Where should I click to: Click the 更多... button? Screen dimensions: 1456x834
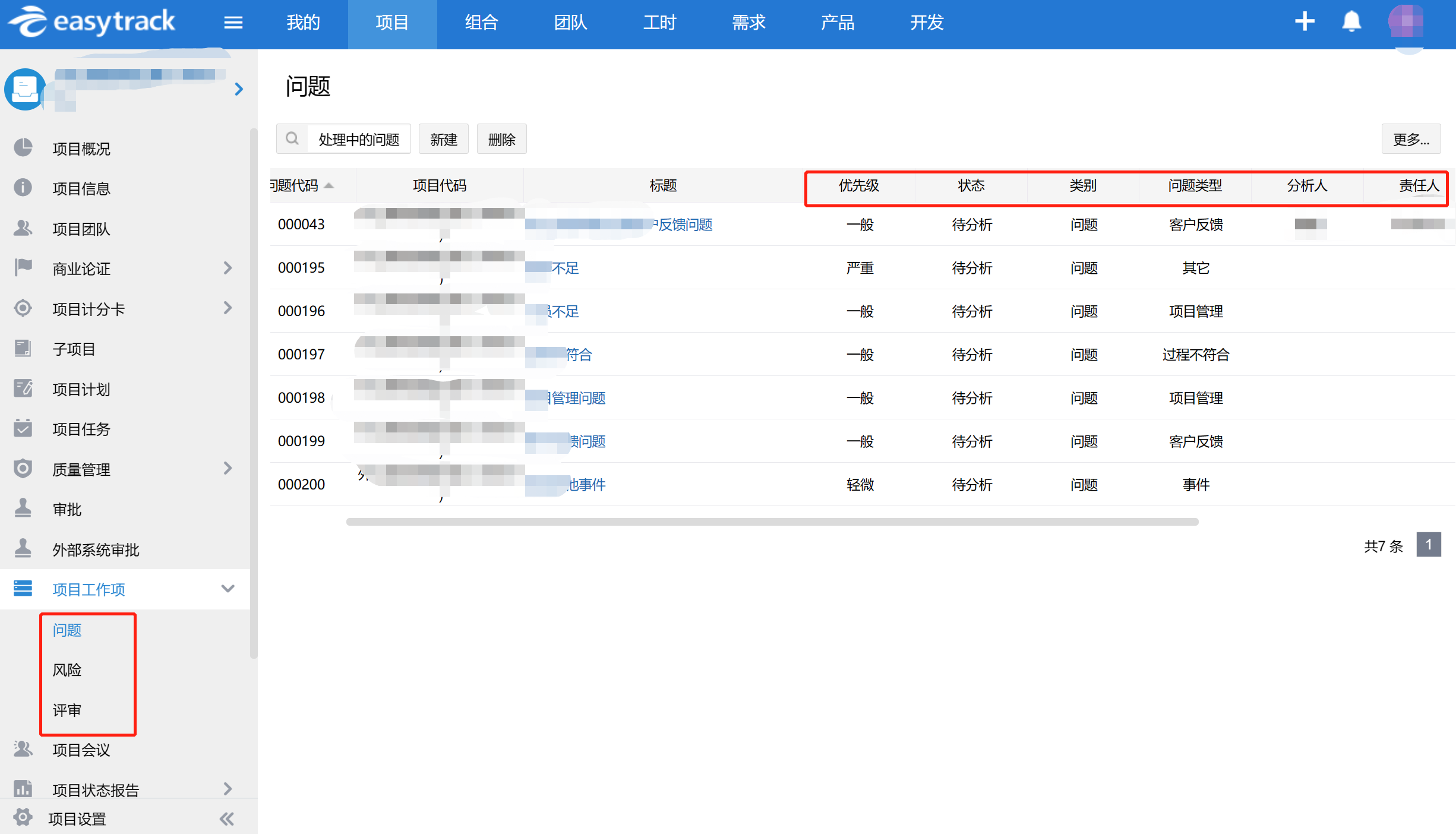[x=1410, y=139]
